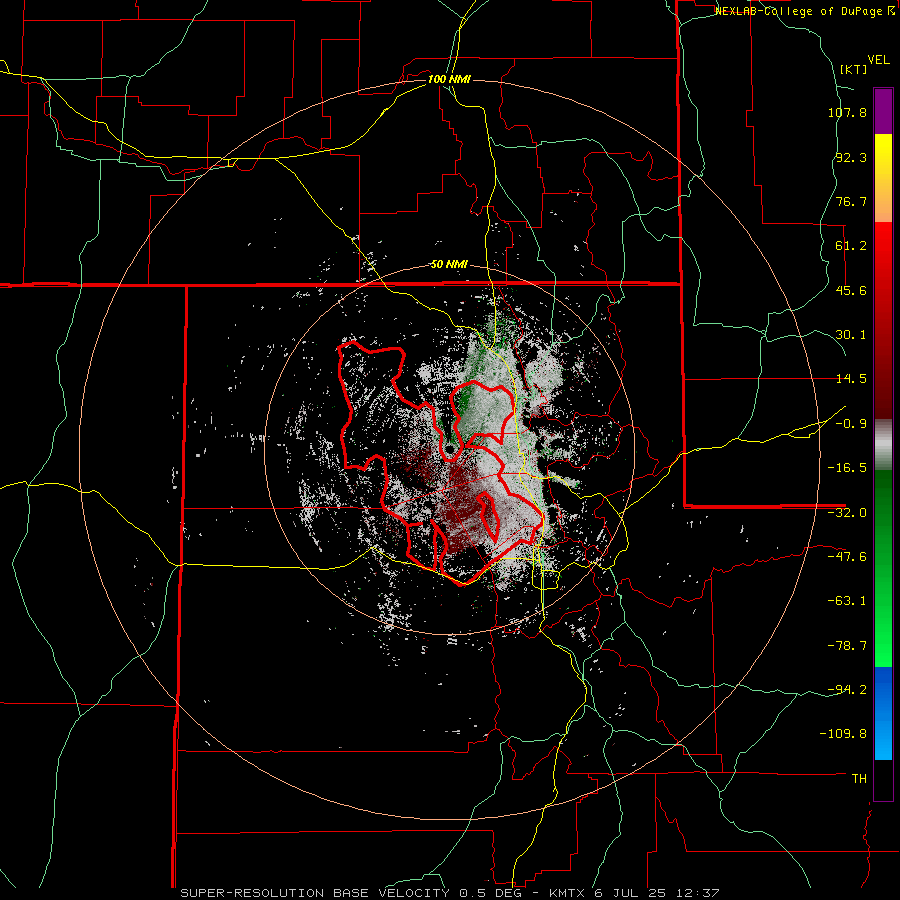
Task: Click the TH threshold label
Action: tap(859, 778)
